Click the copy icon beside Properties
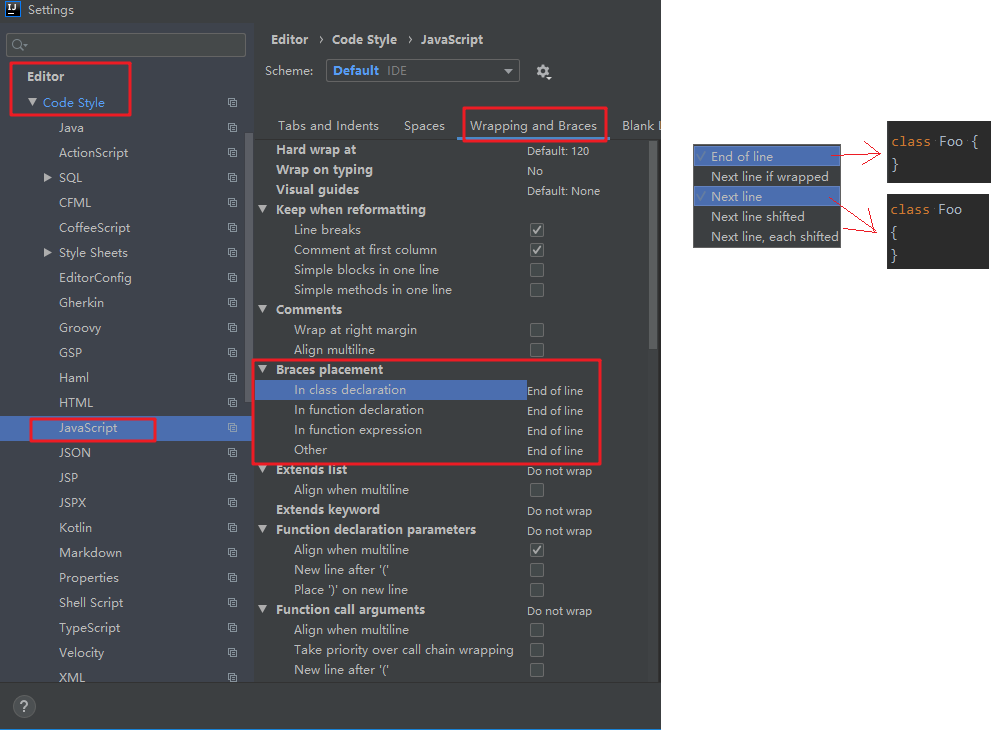 [x=233, y=577]
